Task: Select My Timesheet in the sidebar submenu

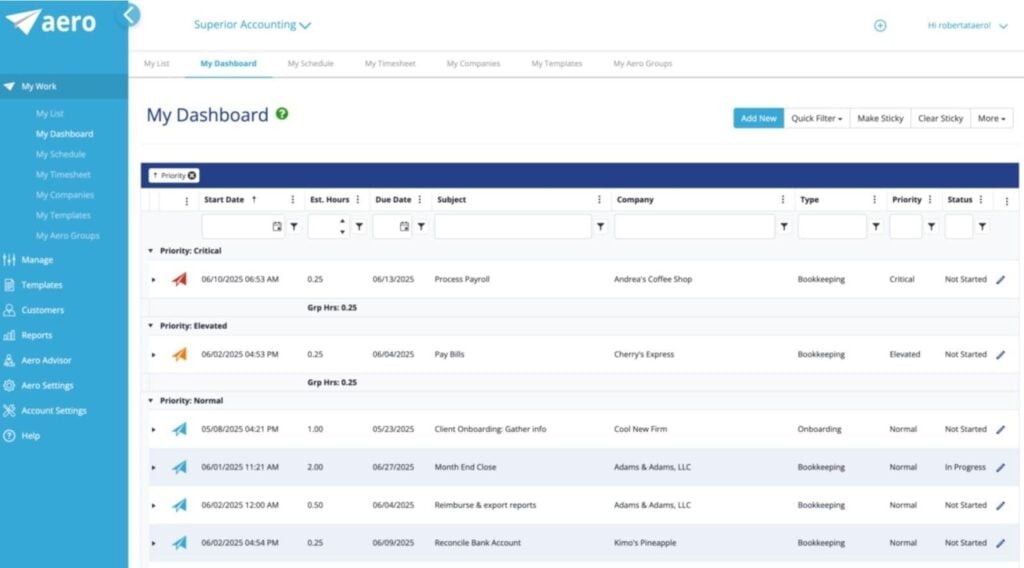Action: [63, 174]
